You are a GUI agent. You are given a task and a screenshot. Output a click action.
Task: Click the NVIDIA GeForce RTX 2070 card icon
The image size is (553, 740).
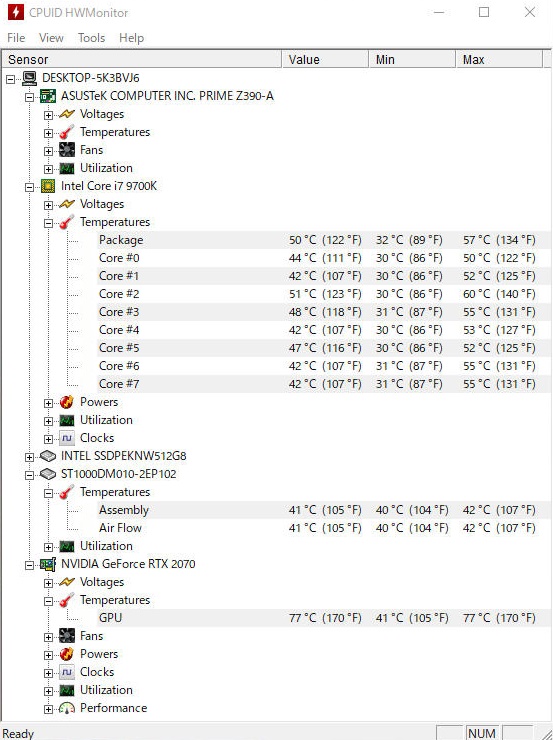pyautogui.click(x=48, y=564)
